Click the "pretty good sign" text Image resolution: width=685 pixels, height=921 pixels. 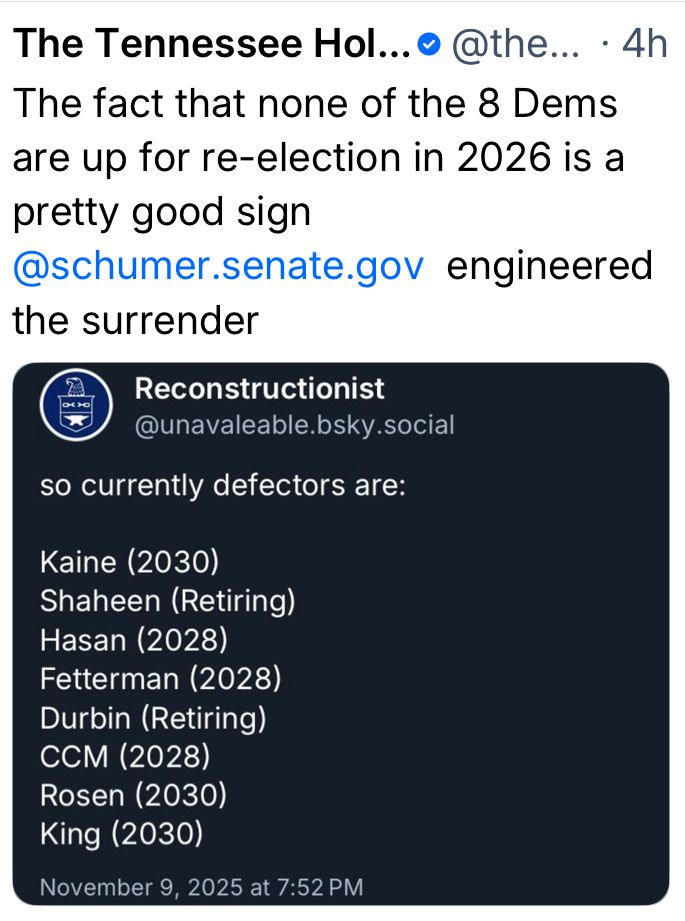point(162,212)
